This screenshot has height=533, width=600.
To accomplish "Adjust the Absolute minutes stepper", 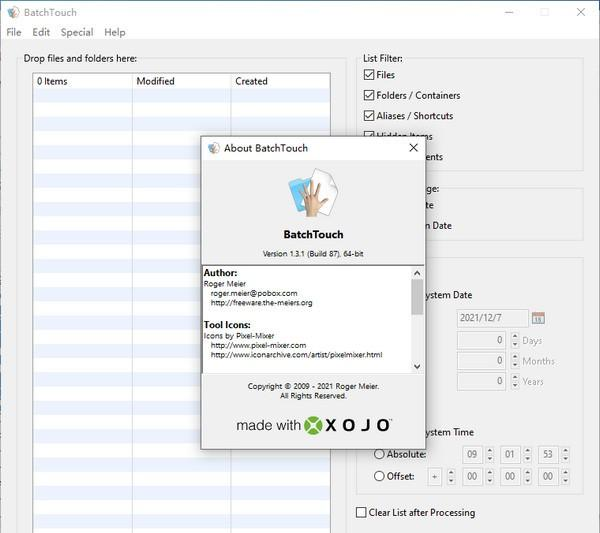I will pyautogui.click(x=528, y=454).
